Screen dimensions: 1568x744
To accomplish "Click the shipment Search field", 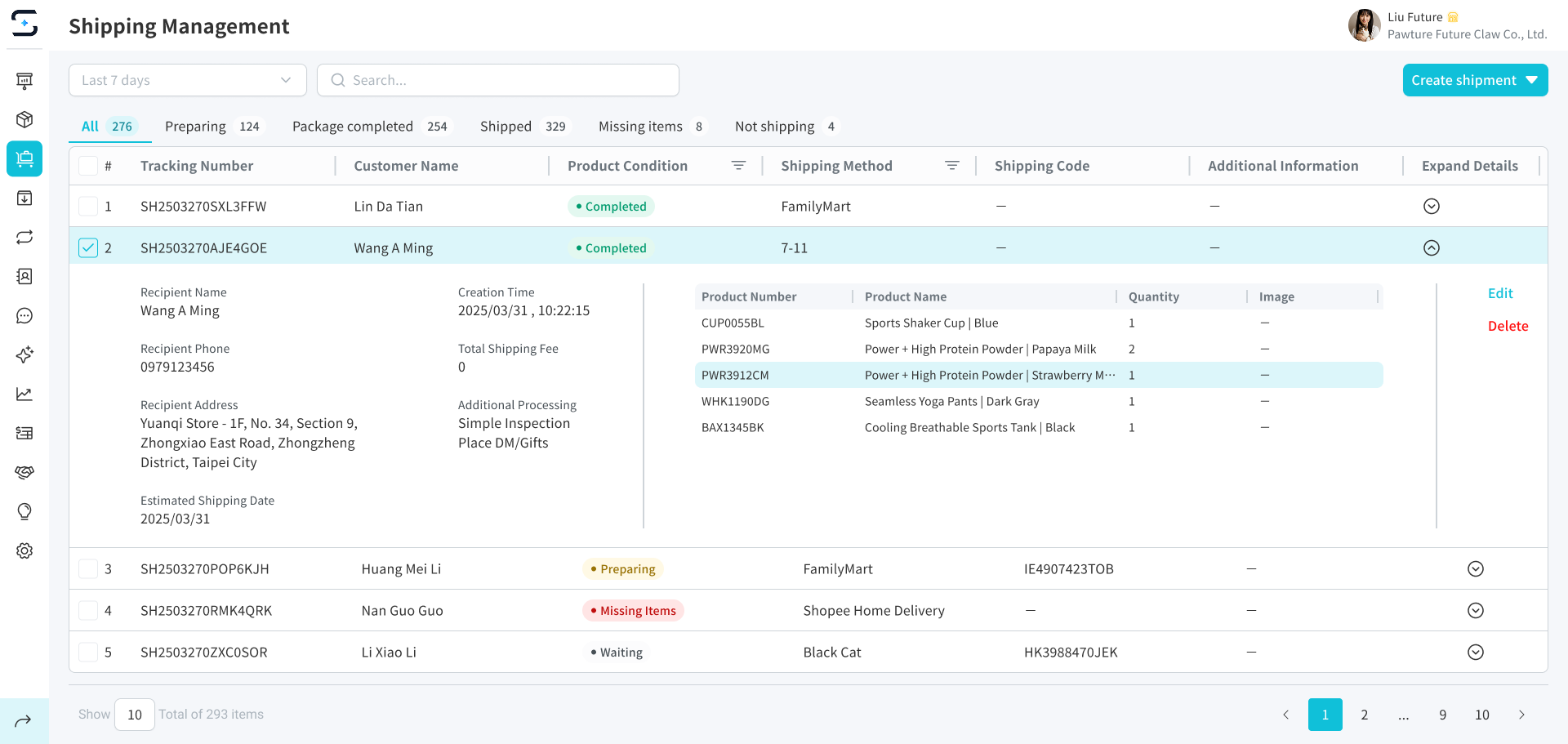I will click(x=498, y=80).
